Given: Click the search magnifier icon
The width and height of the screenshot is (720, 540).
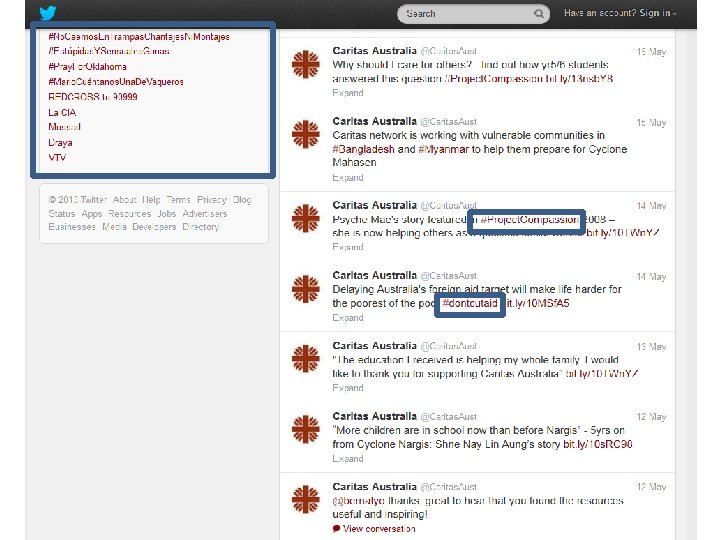Looking at the screenshot, I should click(539, 14).
